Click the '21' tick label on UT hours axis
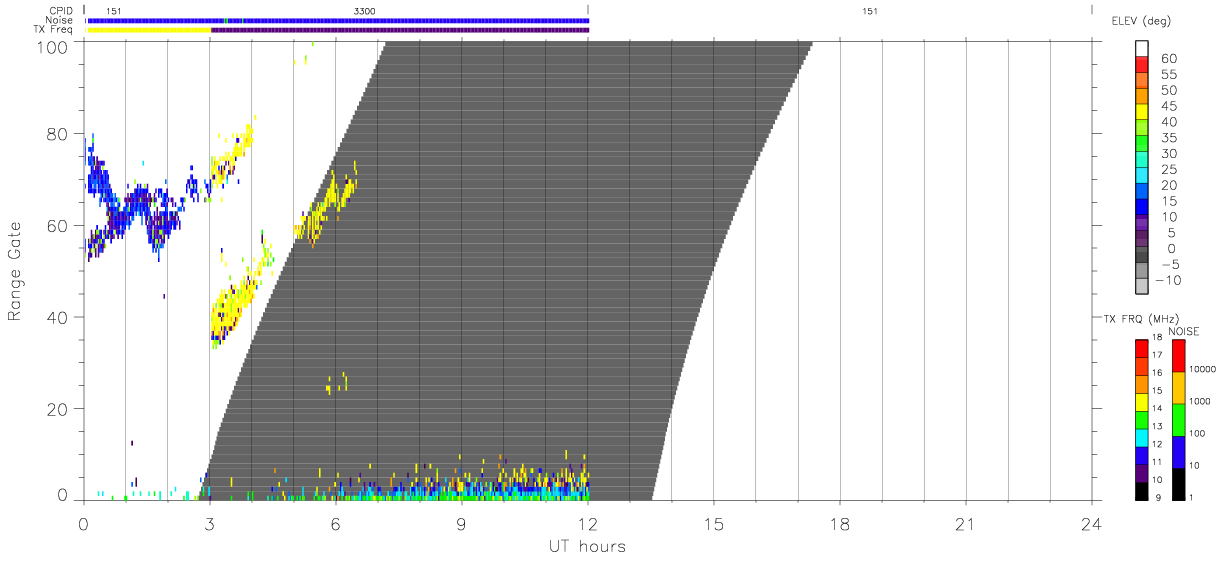Screen dimensions: 1228x567 pyautogui.click(x=965, y=524)
